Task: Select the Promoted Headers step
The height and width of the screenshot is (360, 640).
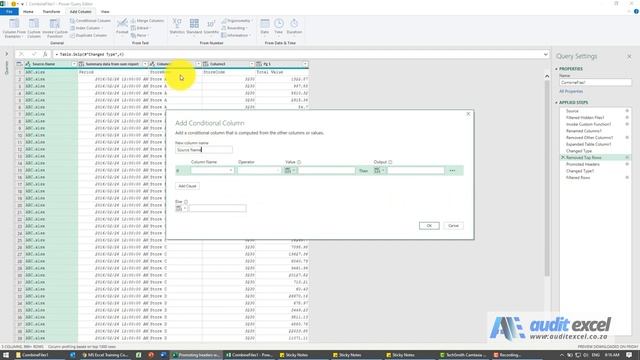Action: (582, 164)
